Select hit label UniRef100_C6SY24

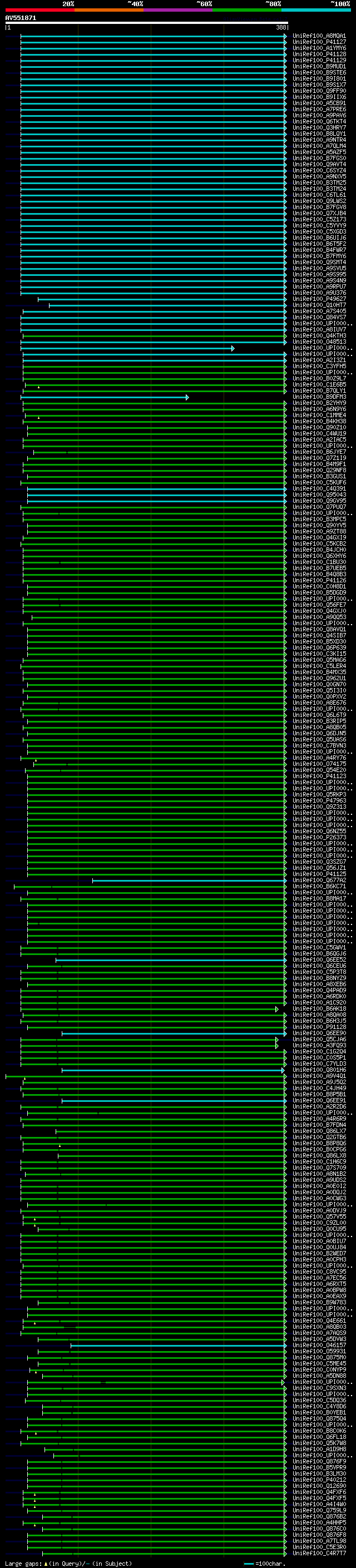[319, 170]
